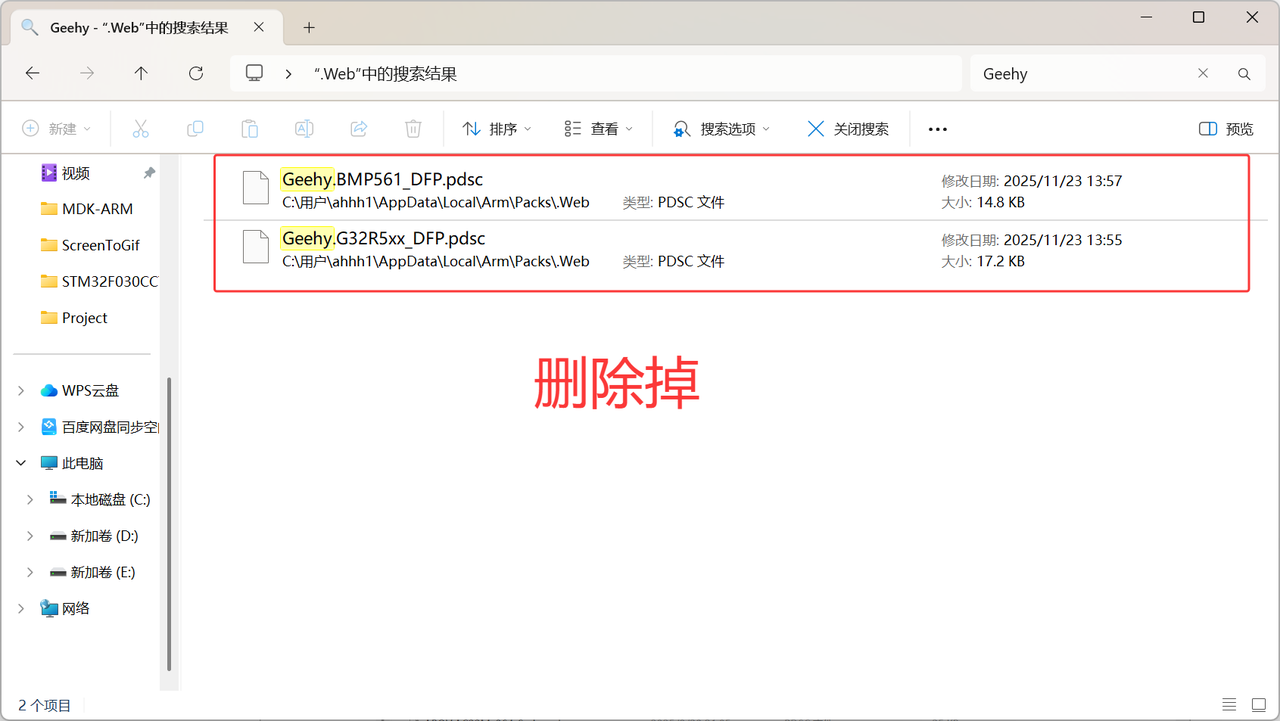Click the pin icon beside 视频

point(149,173)
